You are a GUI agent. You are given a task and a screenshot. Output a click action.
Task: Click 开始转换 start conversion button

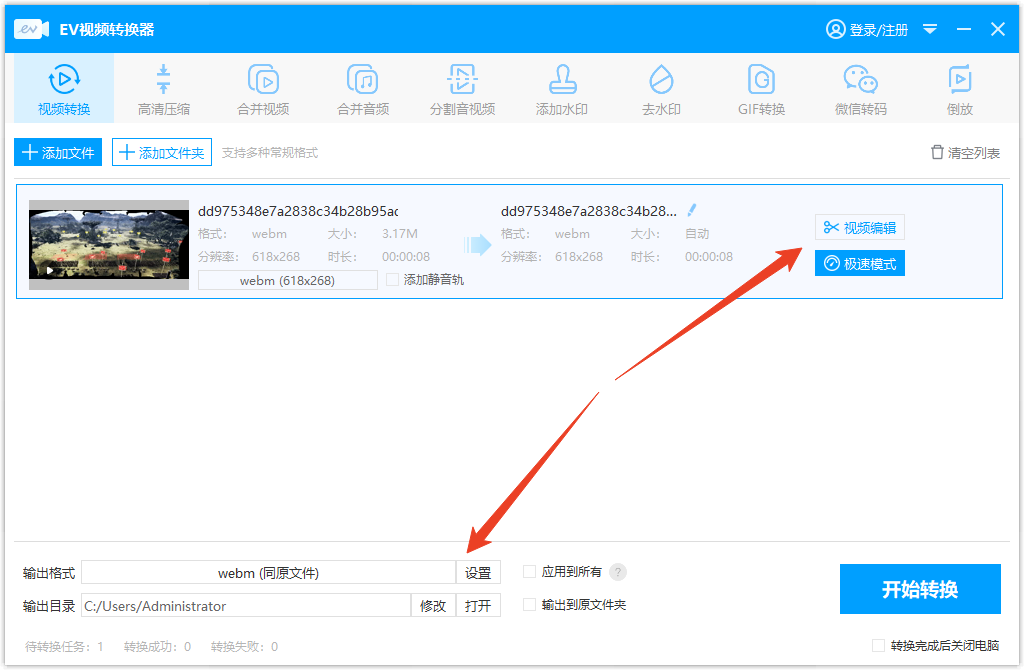tap(920, 589)
